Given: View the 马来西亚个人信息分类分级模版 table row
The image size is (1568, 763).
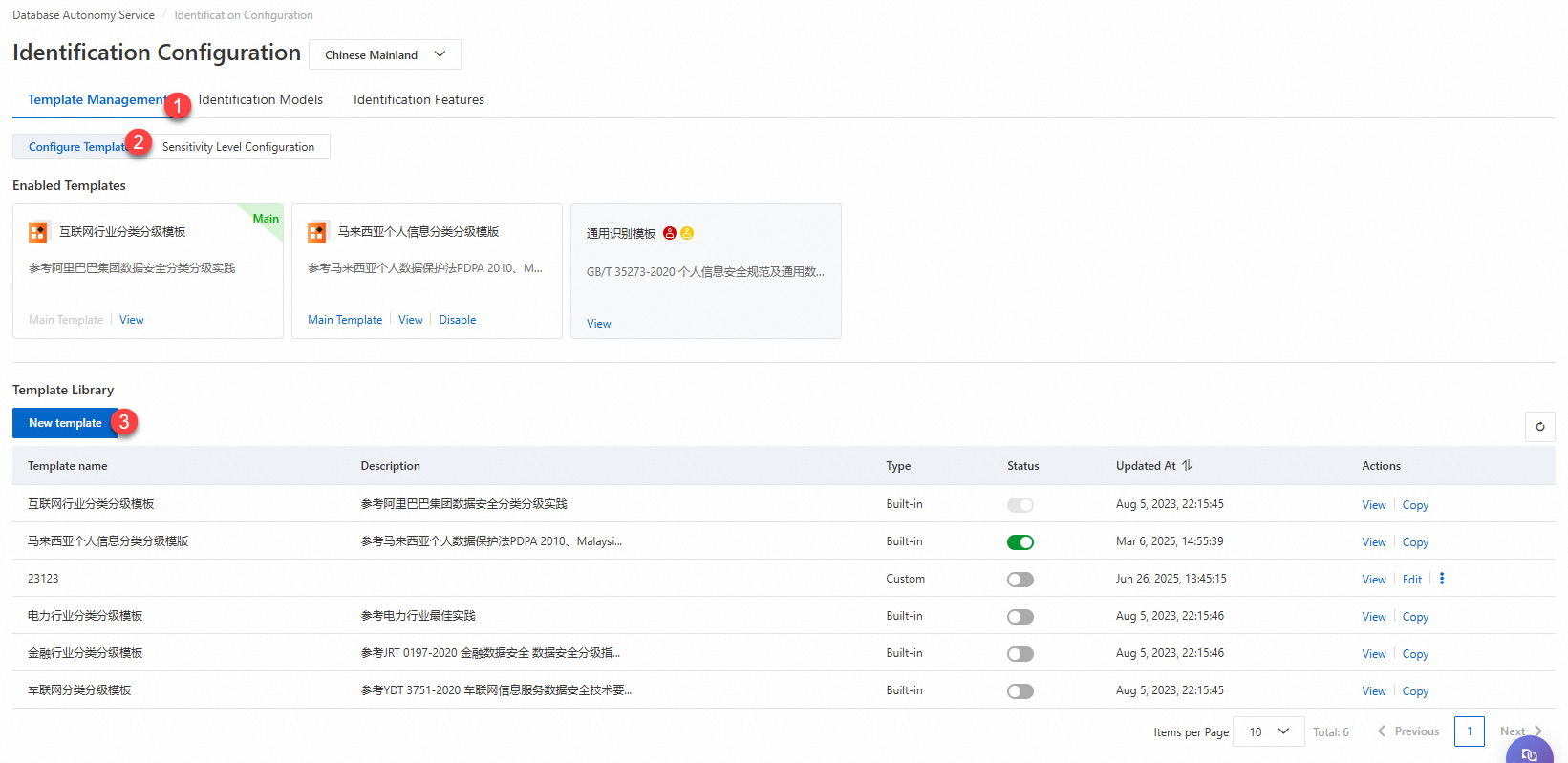Looking at the screenshot, I should click(1374, 542).
